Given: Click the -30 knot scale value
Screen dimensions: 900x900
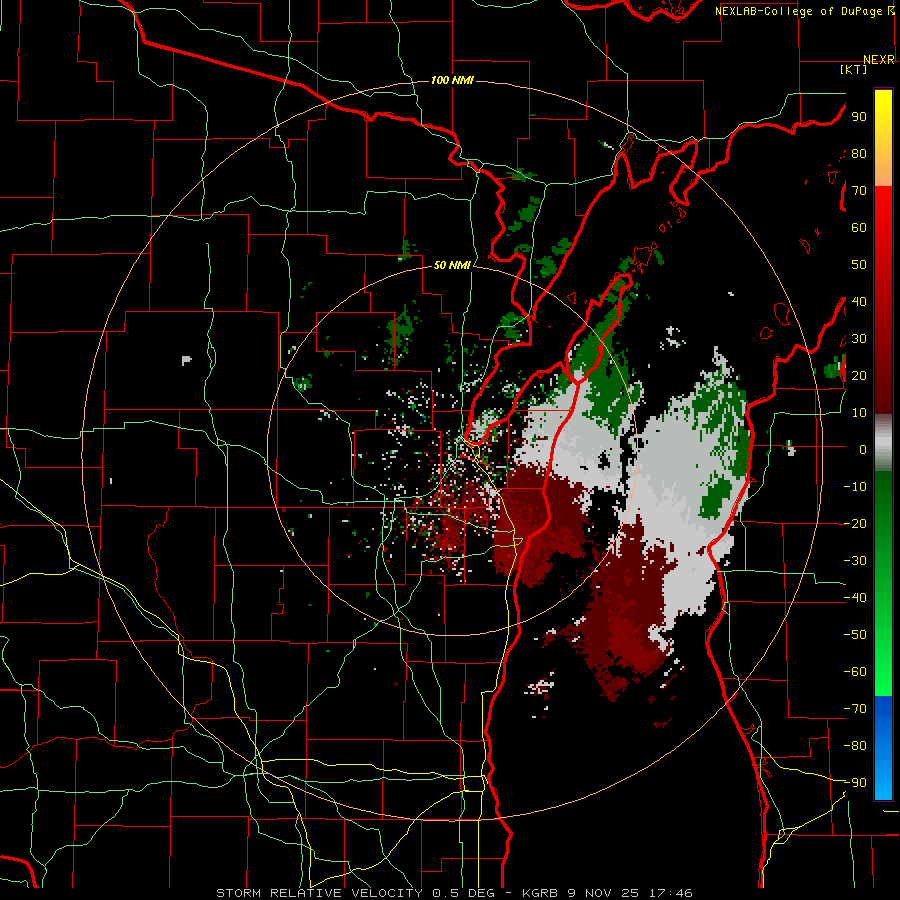Looking at the screenshot, I should tap(855, 561).
